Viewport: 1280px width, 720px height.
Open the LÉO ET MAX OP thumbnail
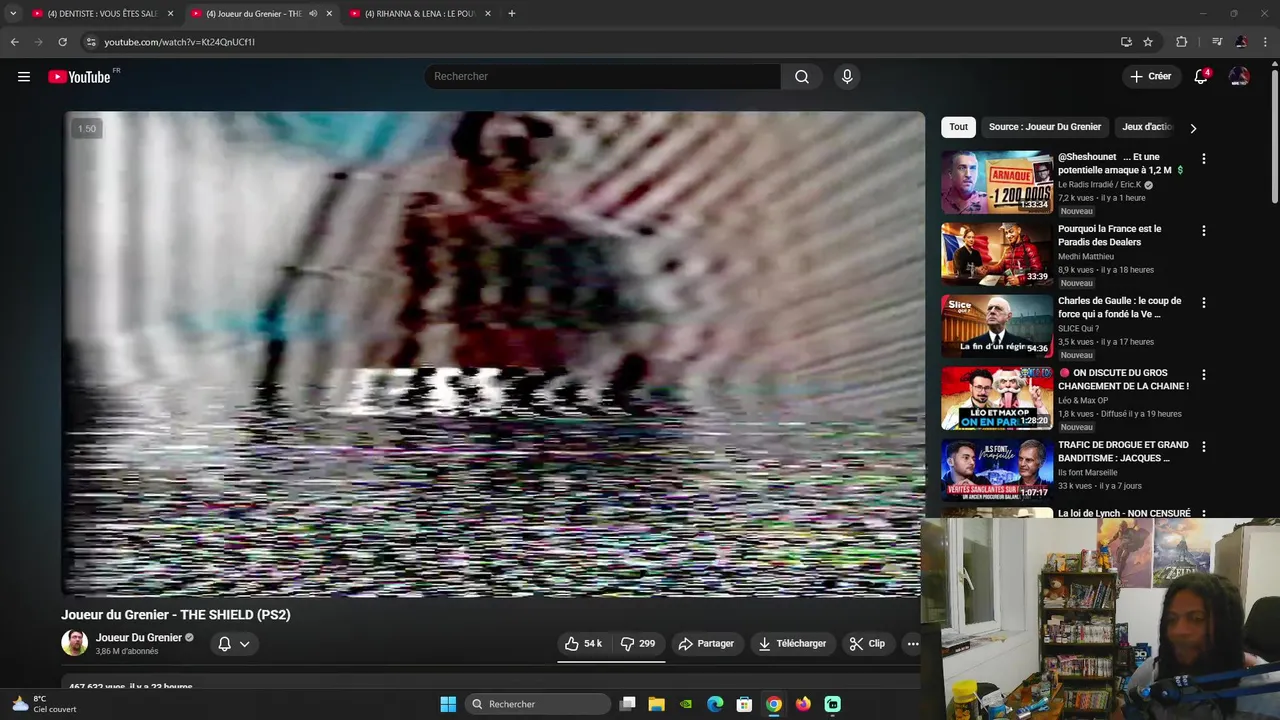[997, 398]
